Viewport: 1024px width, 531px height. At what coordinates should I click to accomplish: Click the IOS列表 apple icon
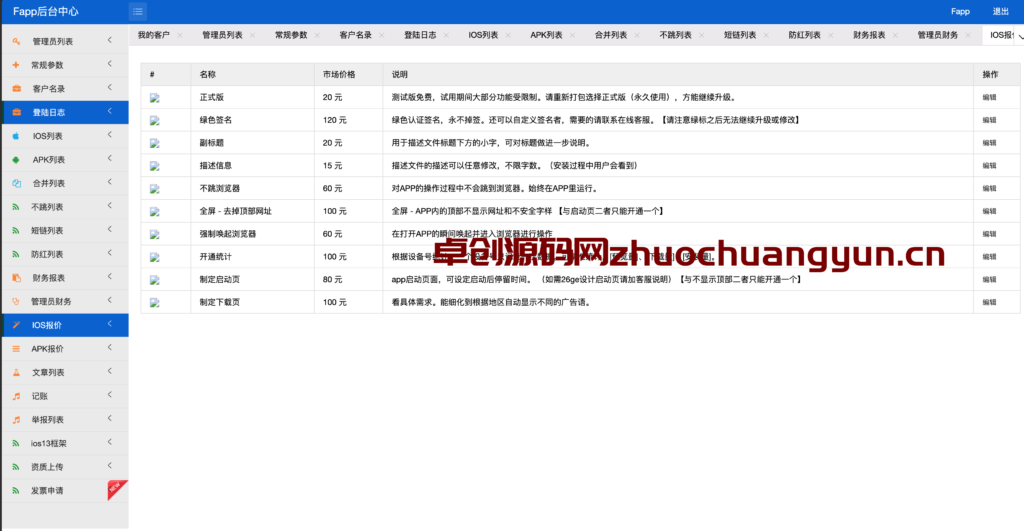[16, 136]
